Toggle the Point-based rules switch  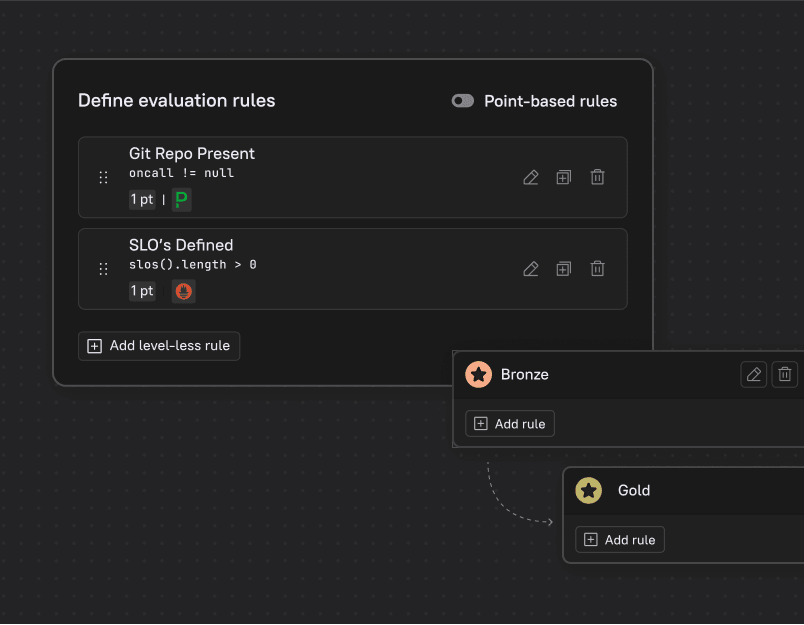pos(463,101)
